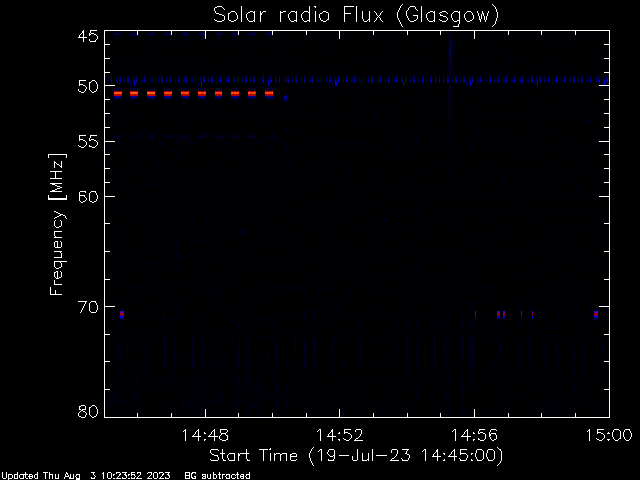
Task: Click the 'Solar radio Flux (Glasgow)' title
Action: click(356, 16)
